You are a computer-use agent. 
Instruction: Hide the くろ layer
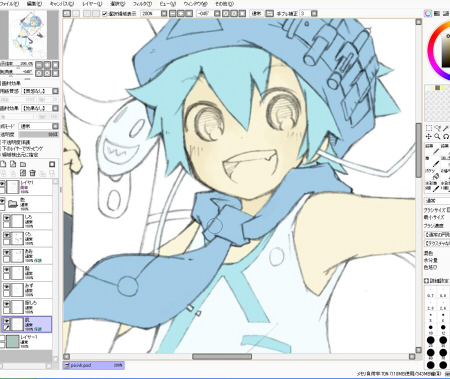pos(6,235)
